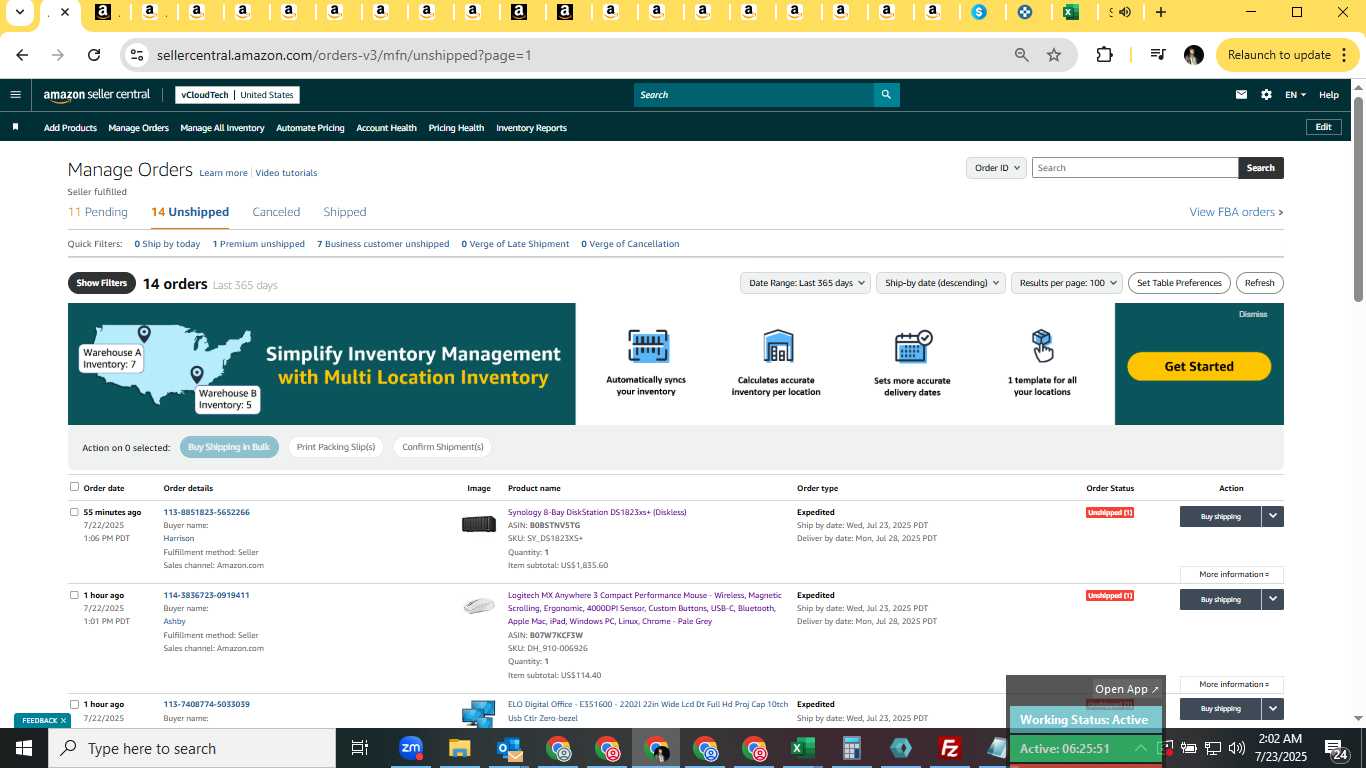Open Excel from the taskbar

click(802, 748)
